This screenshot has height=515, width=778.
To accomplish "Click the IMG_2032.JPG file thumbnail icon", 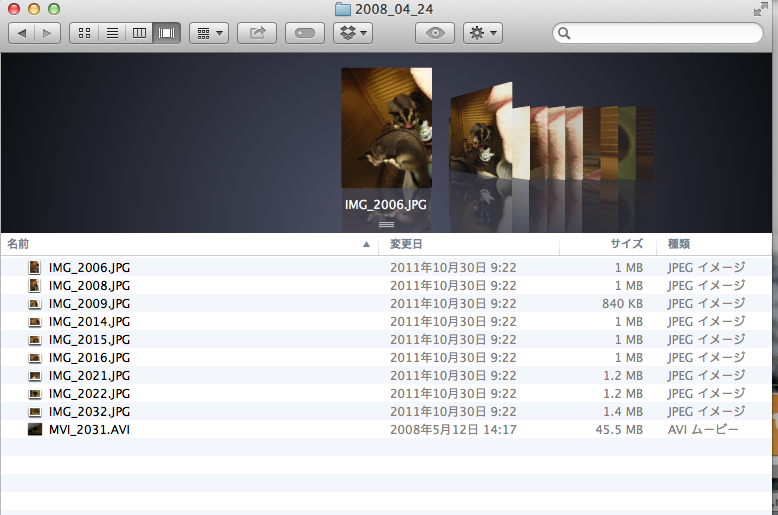I will 35,412.
